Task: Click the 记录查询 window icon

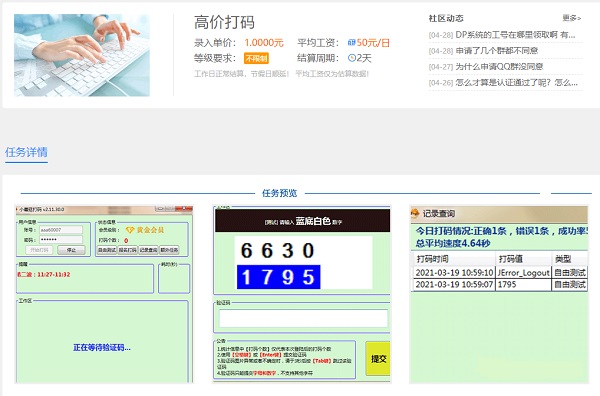Action: pos(415,213)
